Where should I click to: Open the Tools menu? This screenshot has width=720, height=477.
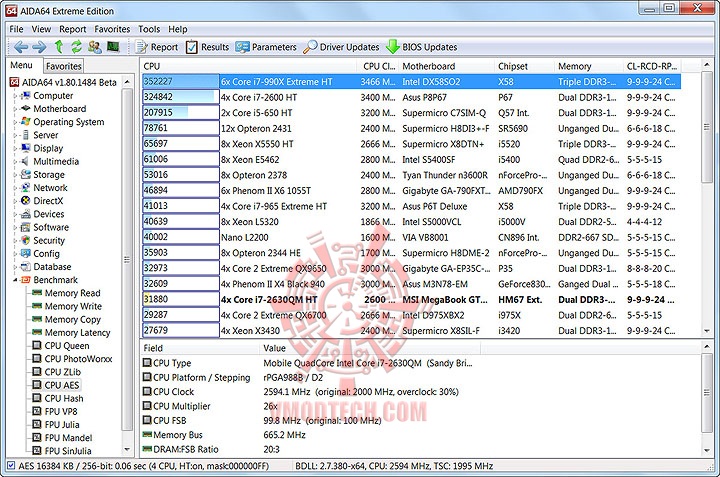click(x=149, y=29)
